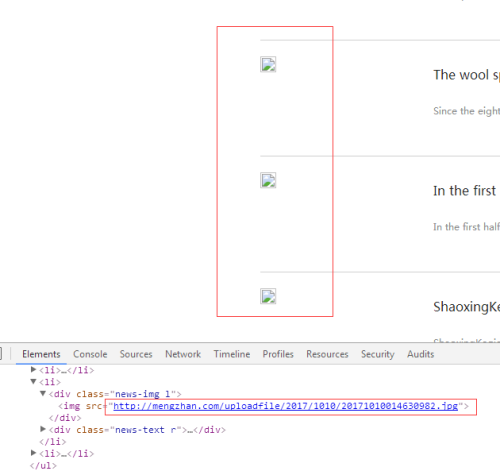Collapse the div class news-img l node
Image resolution: width=500 pixels, height=471 pixels.
tap(43, 393)
